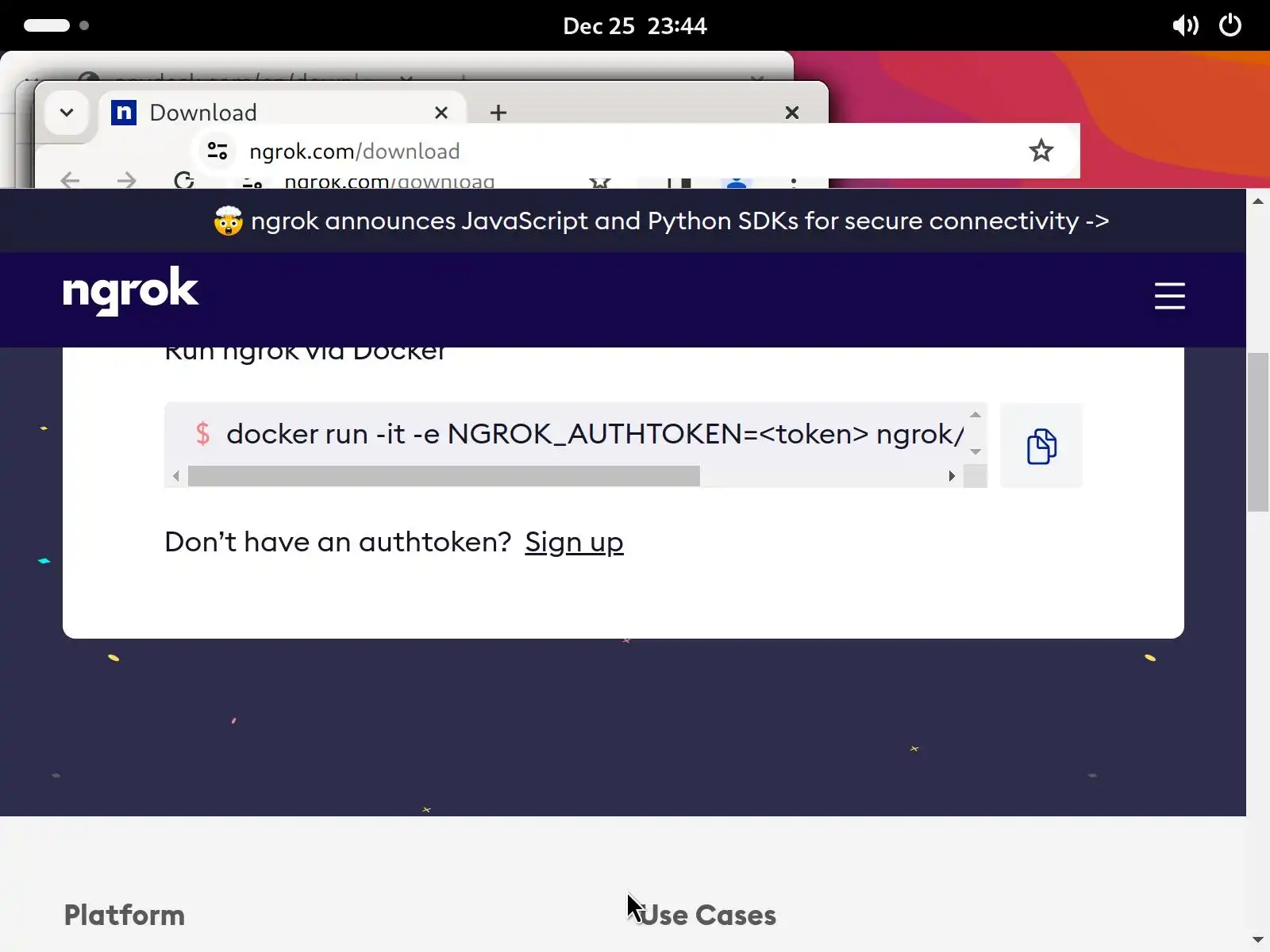Open the power menu in top bar
This screenshot has width=1270, height=952.
tap(1230, 25)
